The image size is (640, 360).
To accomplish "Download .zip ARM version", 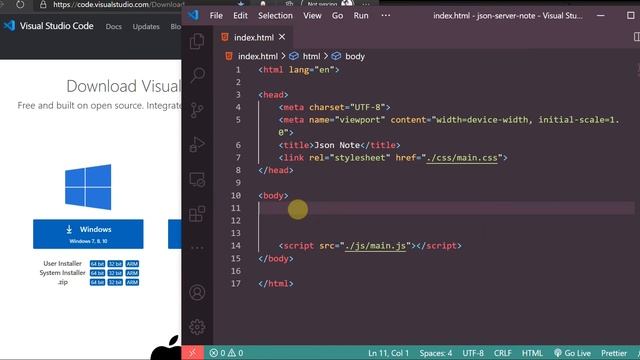I will tap(132, 282).
